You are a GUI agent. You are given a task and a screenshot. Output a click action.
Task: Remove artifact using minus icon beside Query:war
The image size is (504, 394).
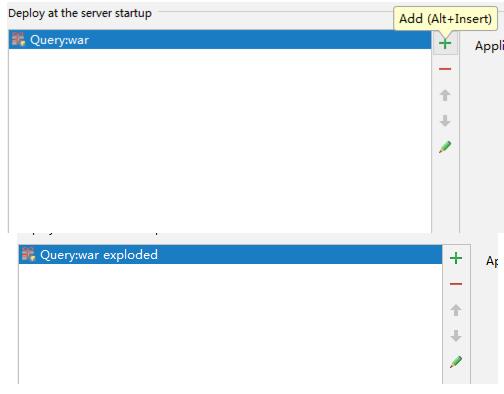point(445,69)
